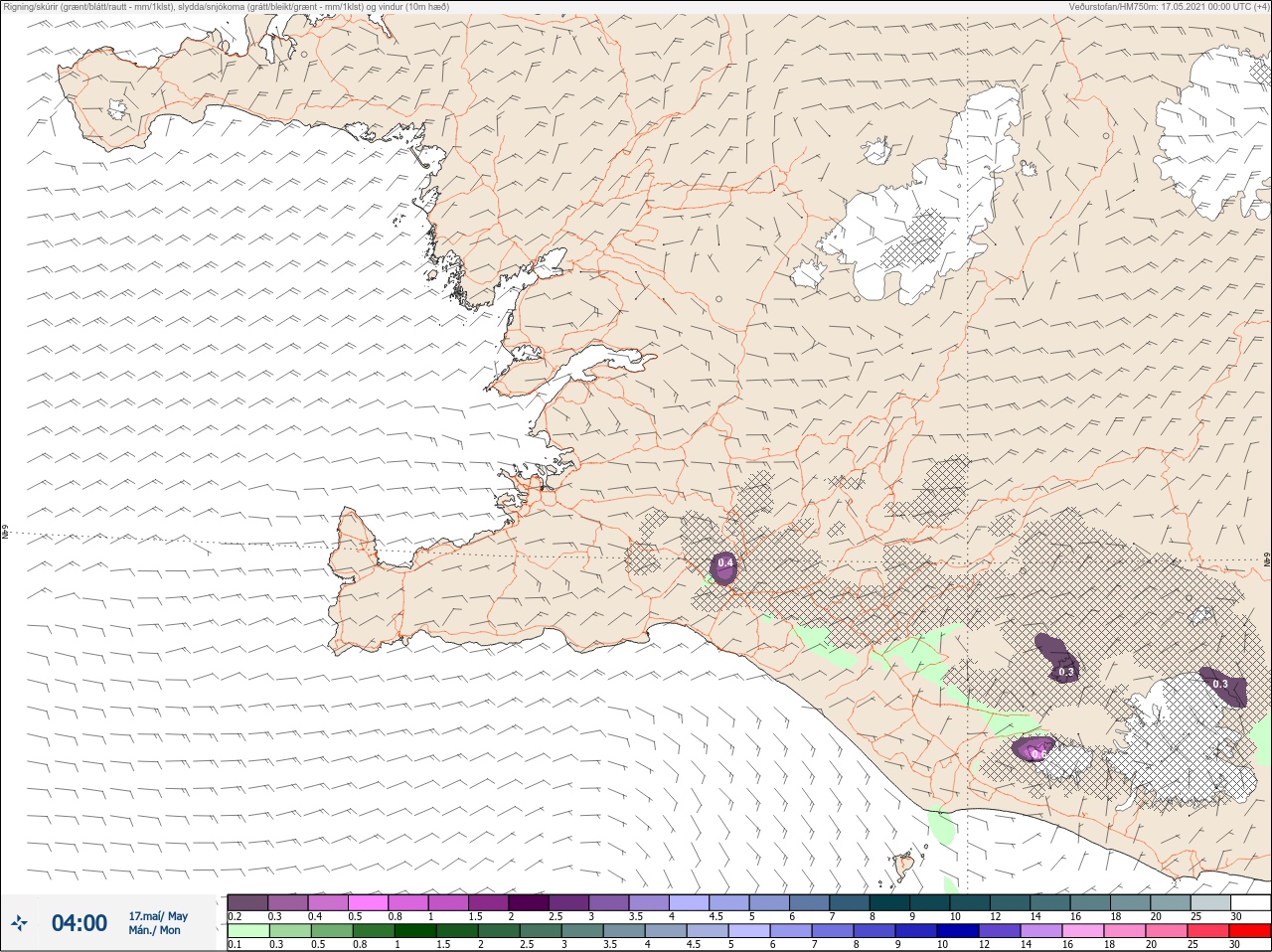Click the map title starting 'Rigning/skúrir'
This screenshot has width=1272, height=952.
click(227, 7)
